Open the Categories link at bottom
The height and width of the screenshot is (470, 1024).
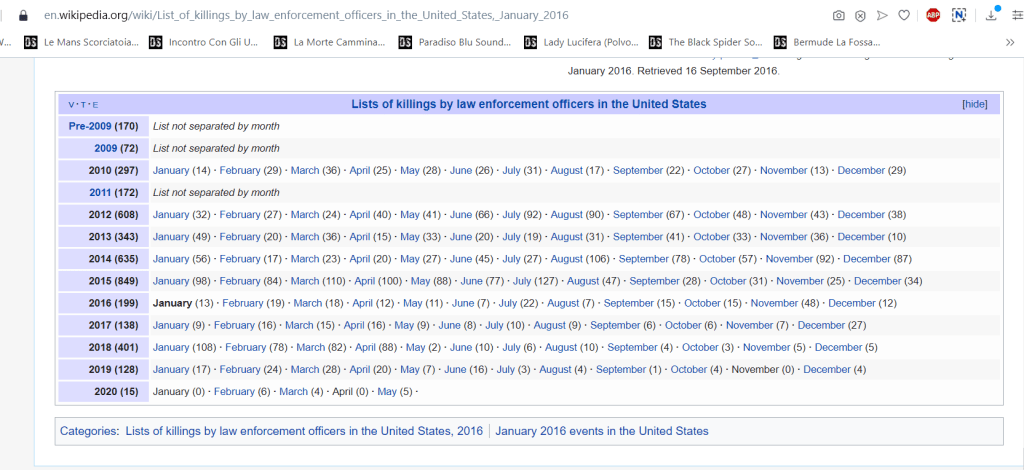point(88,431)
